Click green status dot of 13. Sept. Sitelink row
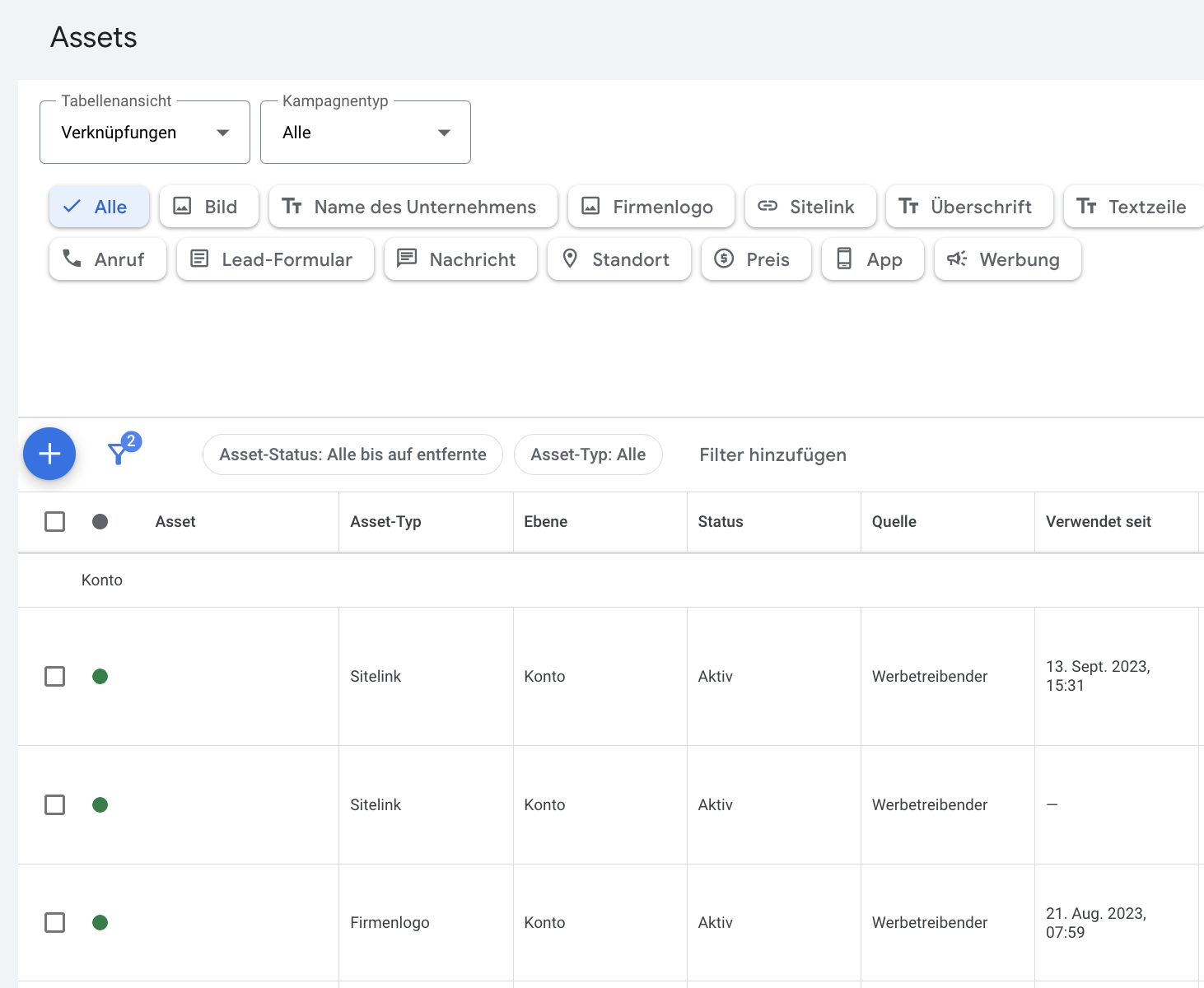 click(100, 676)
